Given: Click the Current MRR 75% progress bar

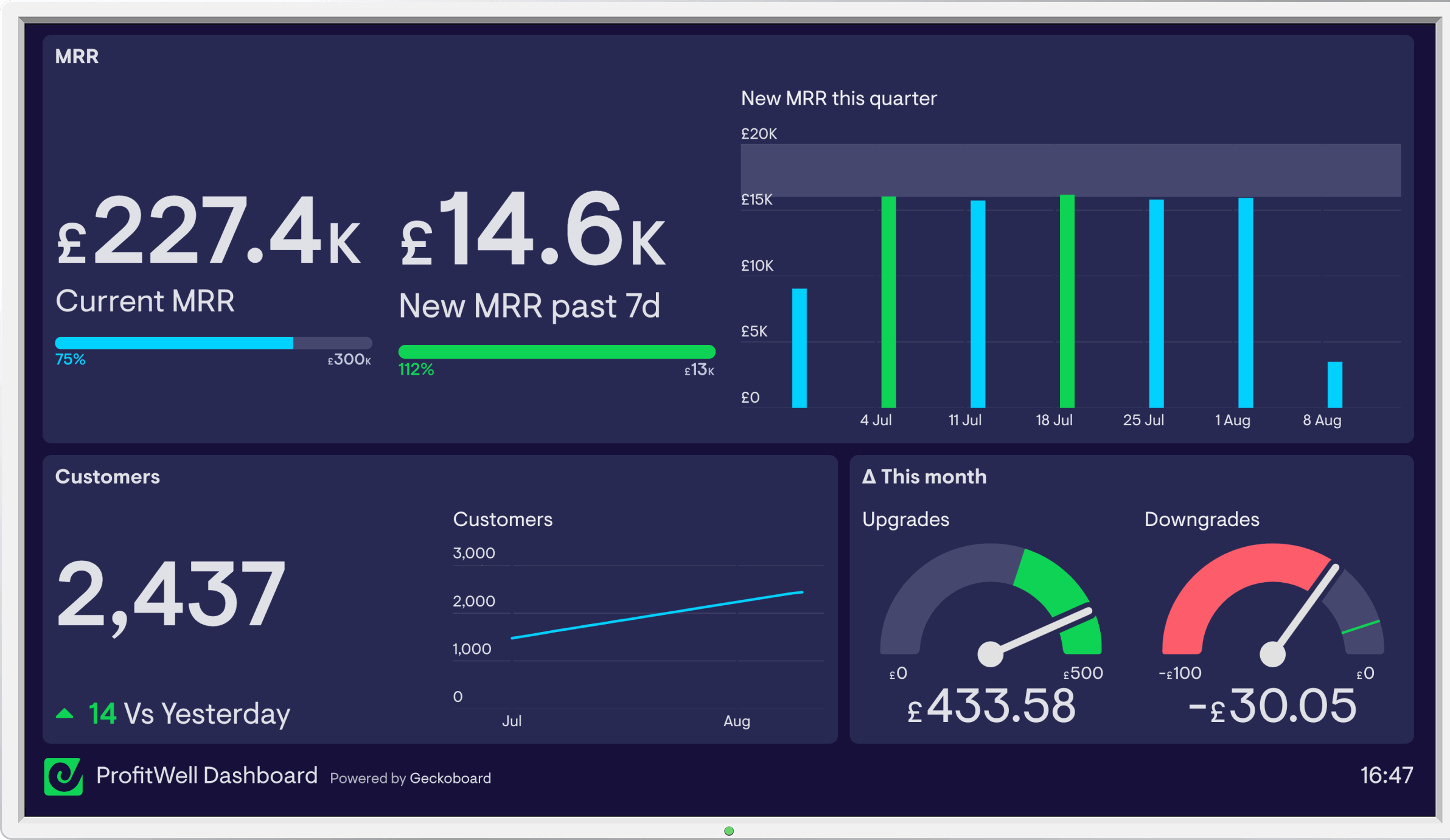Looking at the screenshot, I should pos(214,343).
